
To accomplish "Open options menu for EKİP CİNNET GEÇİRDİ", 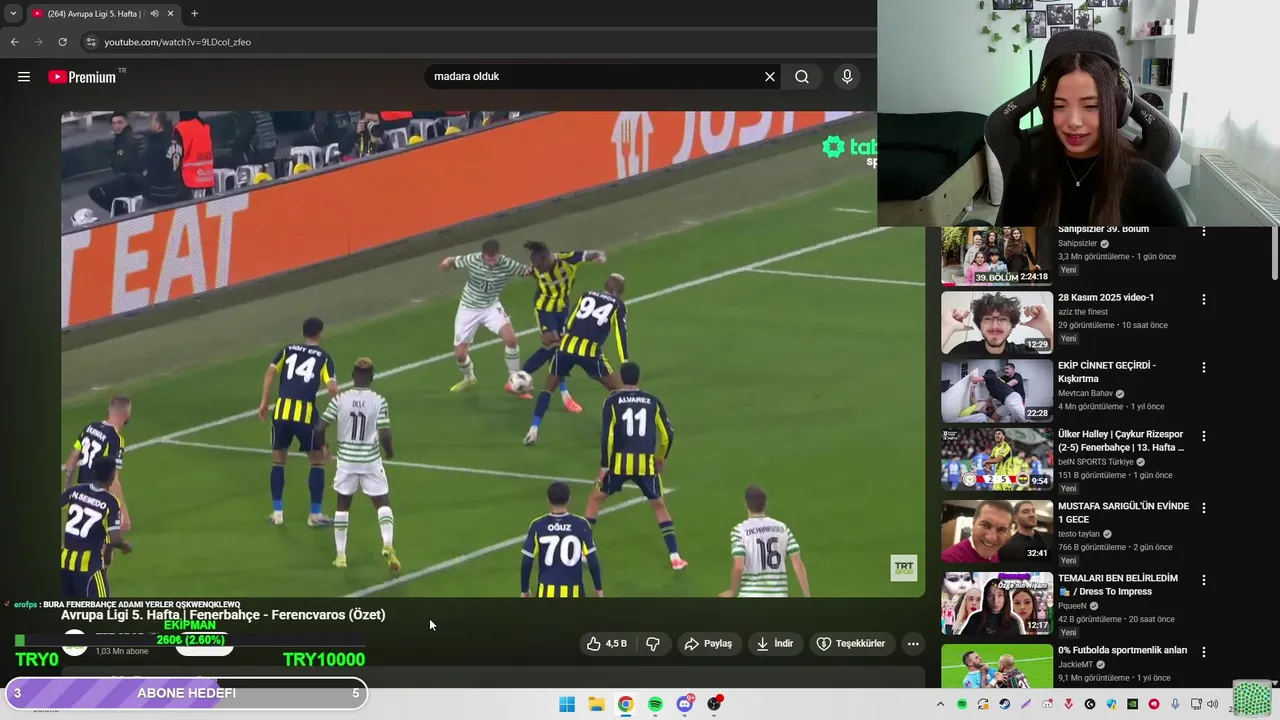I will tap(1204, 367).
